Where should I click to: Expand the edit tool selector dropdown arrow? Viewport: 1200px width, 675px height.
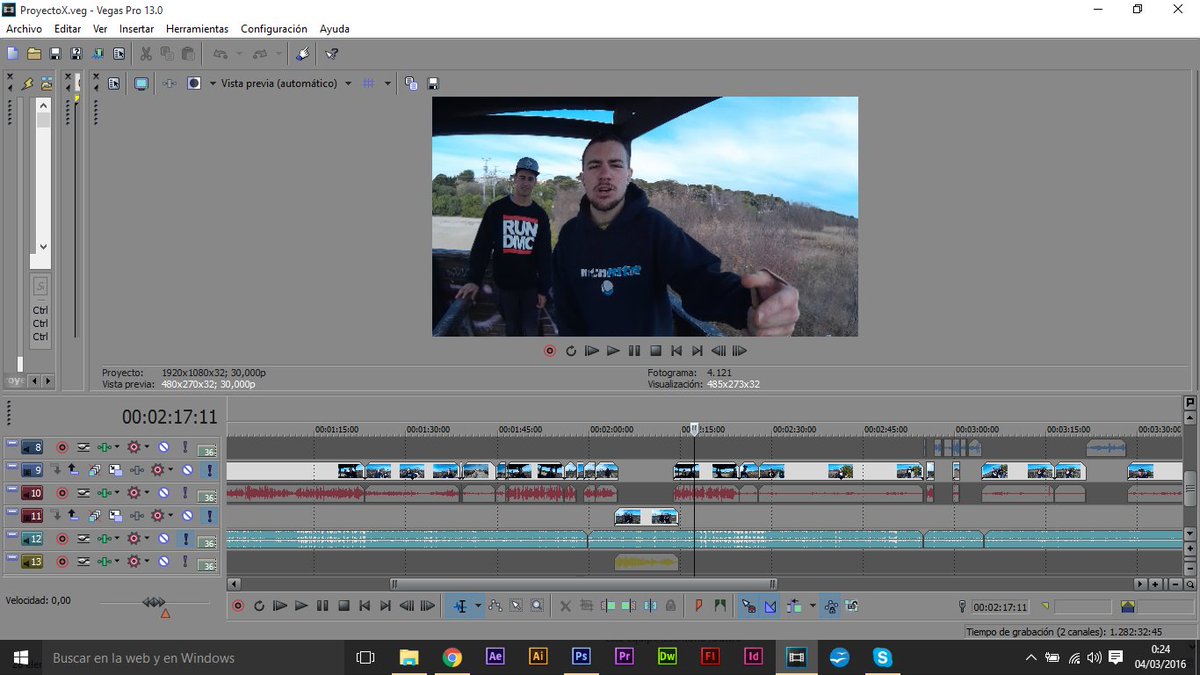[x=478, y=606]
